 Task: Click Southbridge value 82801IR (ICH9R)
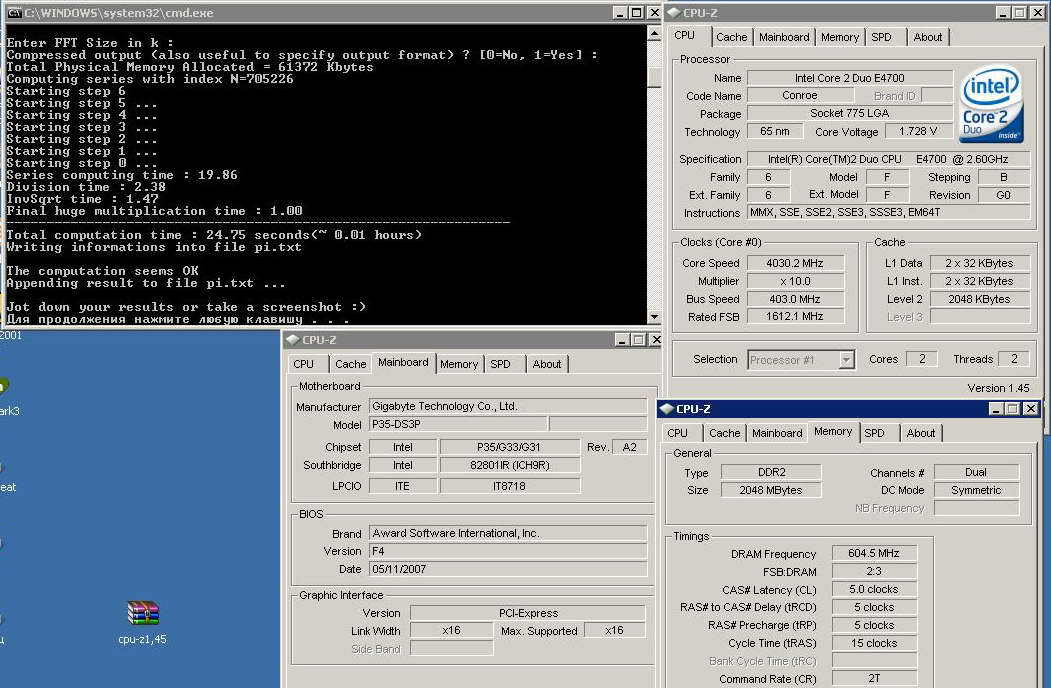pyautogui.click(x=509, y=465)
